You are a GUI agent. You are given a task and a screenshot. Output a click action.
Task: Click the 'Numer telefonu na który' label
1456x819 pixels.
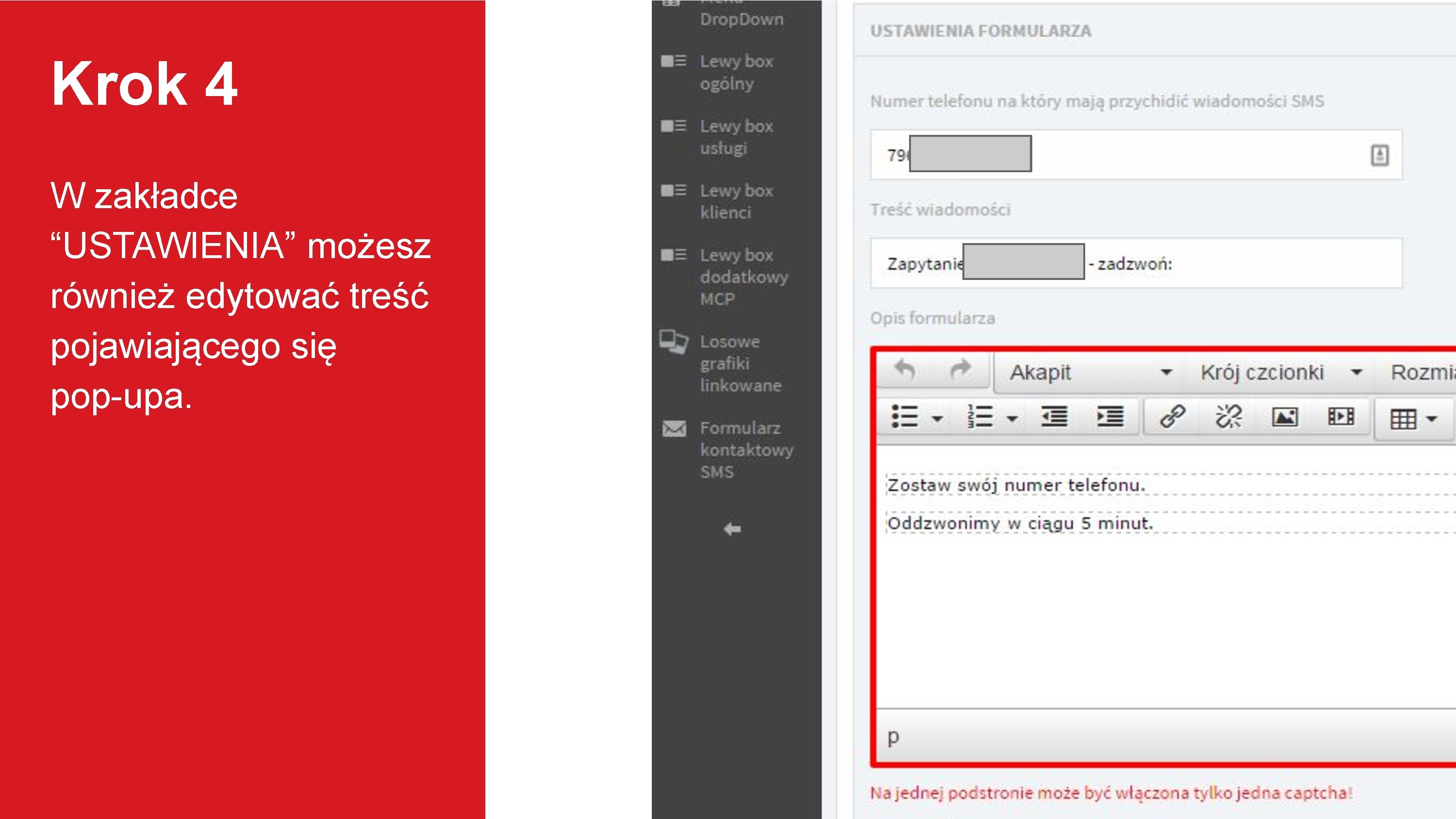pyautogui.click(x=1096, y=101)
